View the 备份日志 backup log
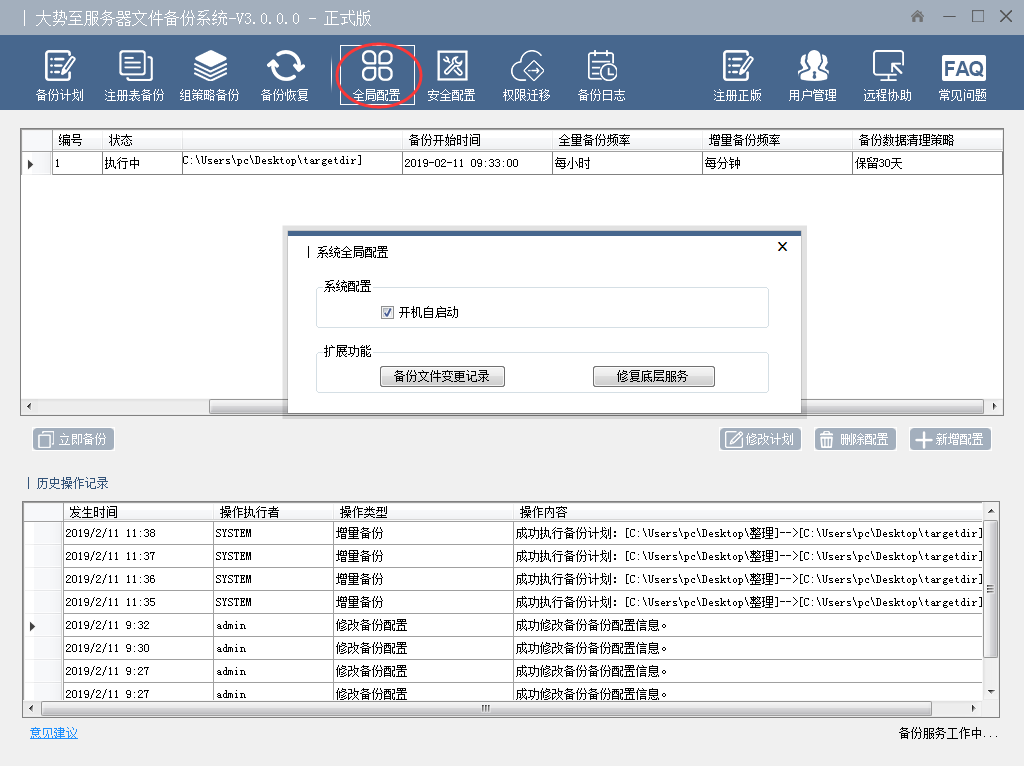1024x766 pixels. tap(601, 75)
